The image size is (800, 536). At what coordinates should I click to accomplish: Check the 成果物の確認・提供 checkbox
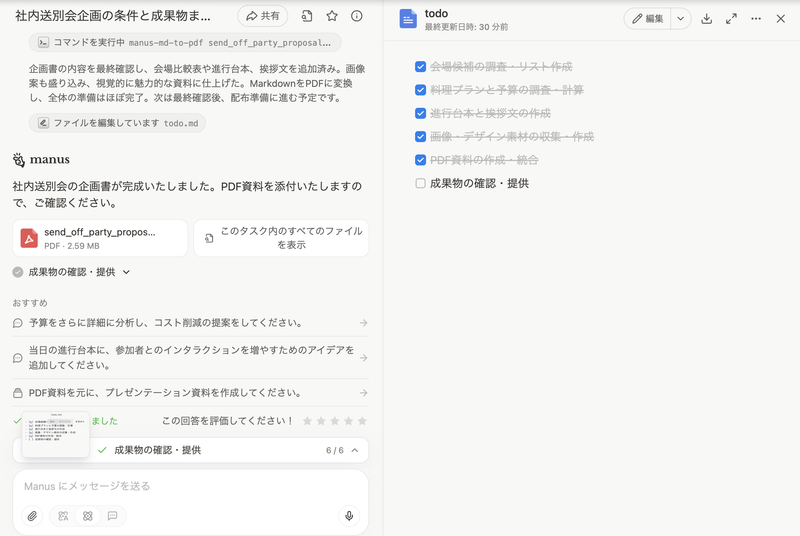421,183
